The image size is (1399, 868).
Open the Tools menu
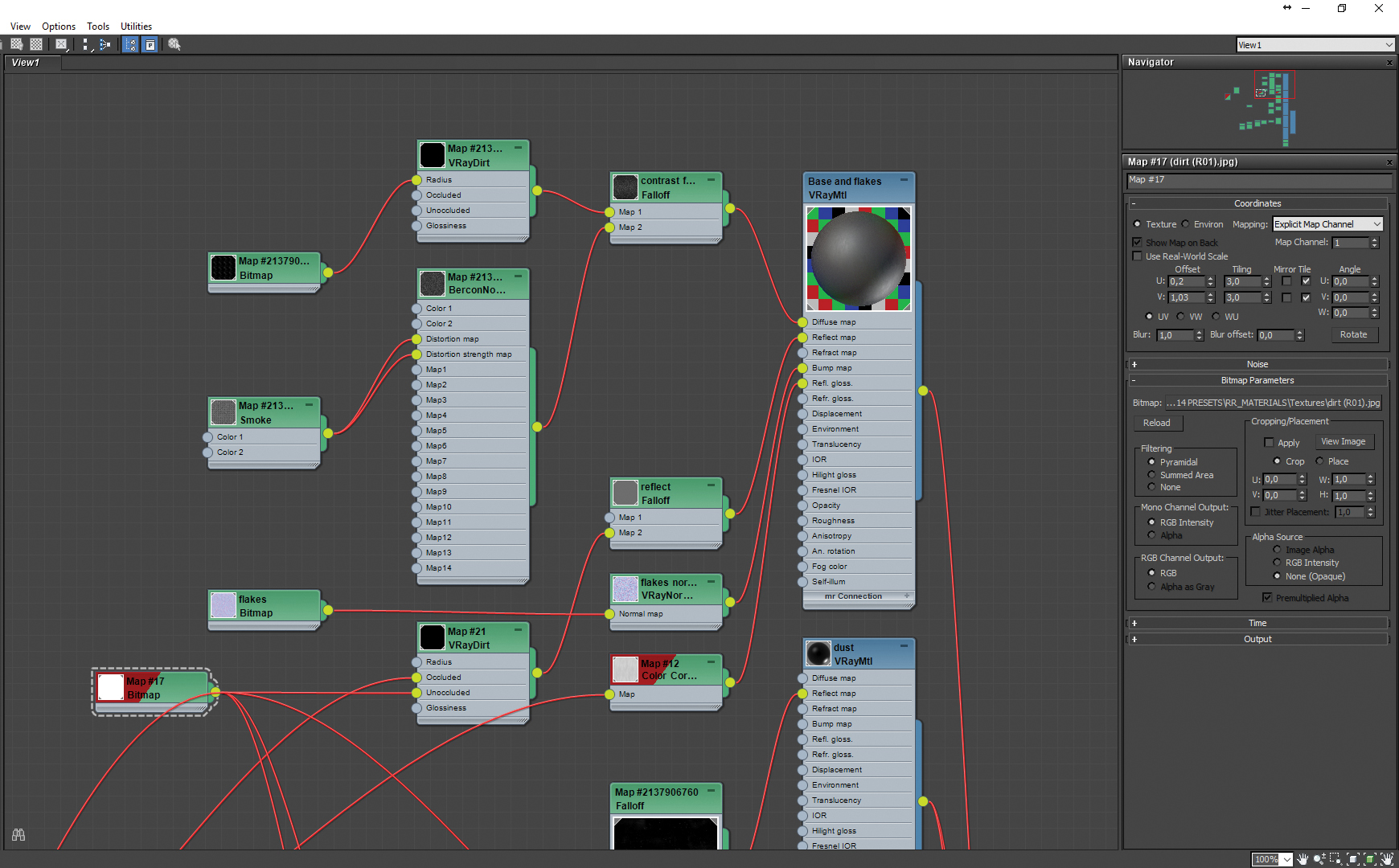(98, 27)
